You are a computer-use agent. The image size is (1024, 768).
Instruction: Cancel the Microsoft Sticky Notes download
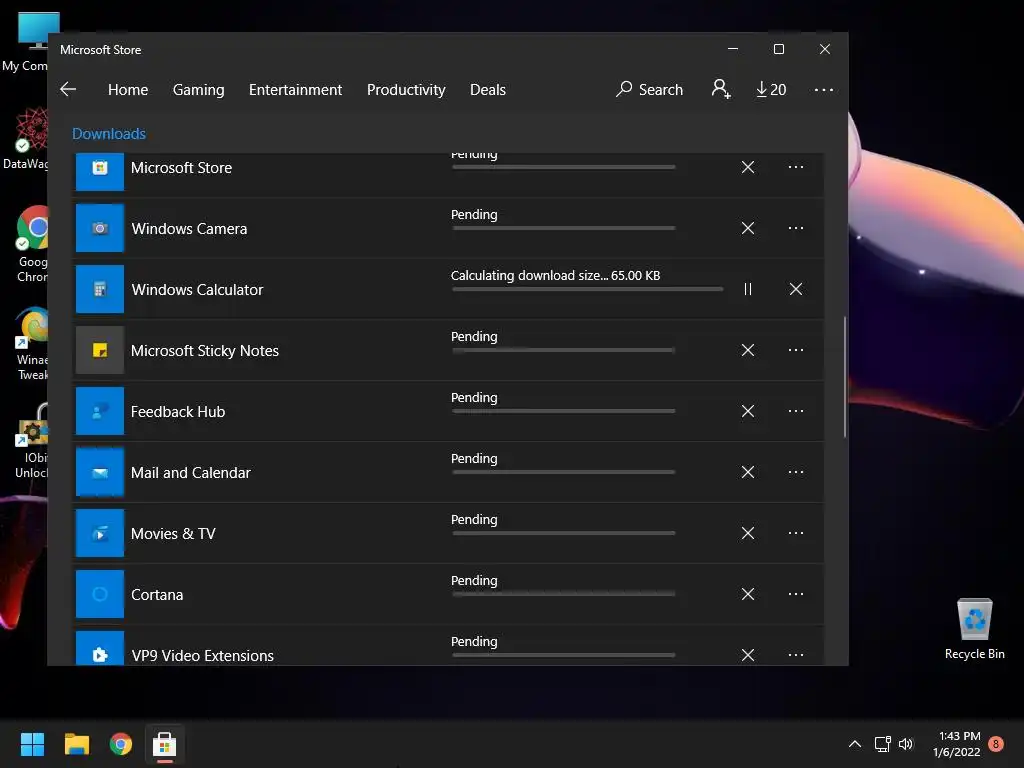(748, 350)
